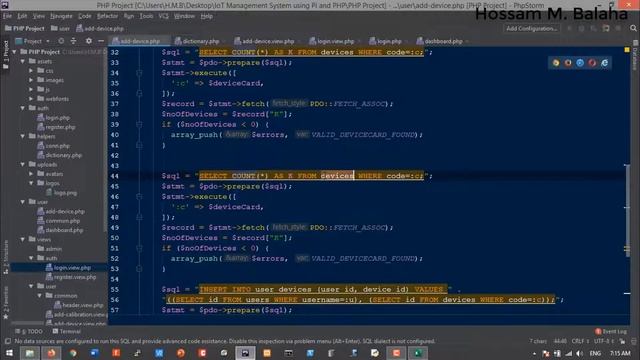Viewport: 640px width, 360px height.
Task: Open File Explorer from the taskbar
Action: 29,353
